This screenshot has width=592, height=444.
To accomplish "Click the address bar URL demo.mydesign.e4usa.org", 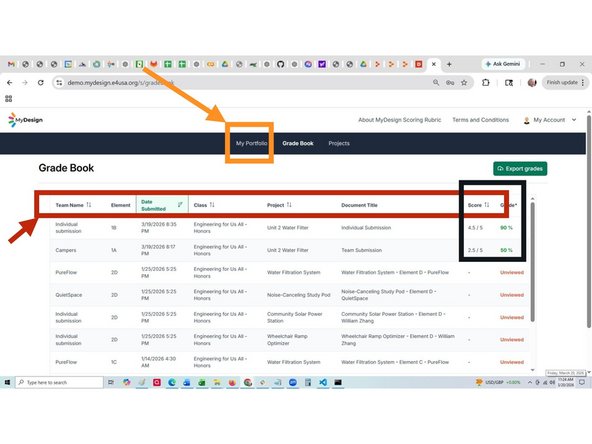I will click(x=121, y=83).
